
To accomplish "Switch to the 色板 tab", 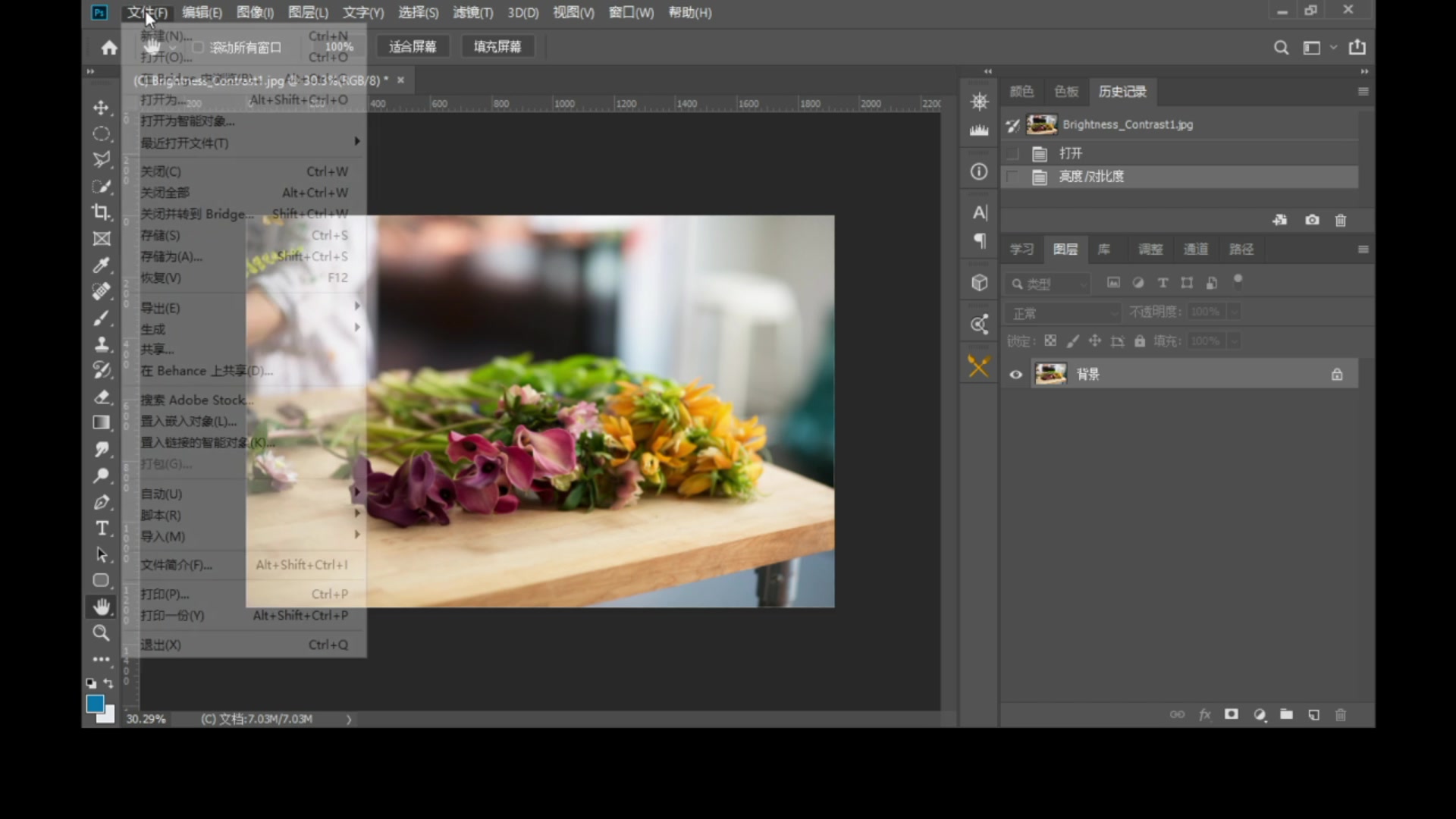I will point(1066,92).
